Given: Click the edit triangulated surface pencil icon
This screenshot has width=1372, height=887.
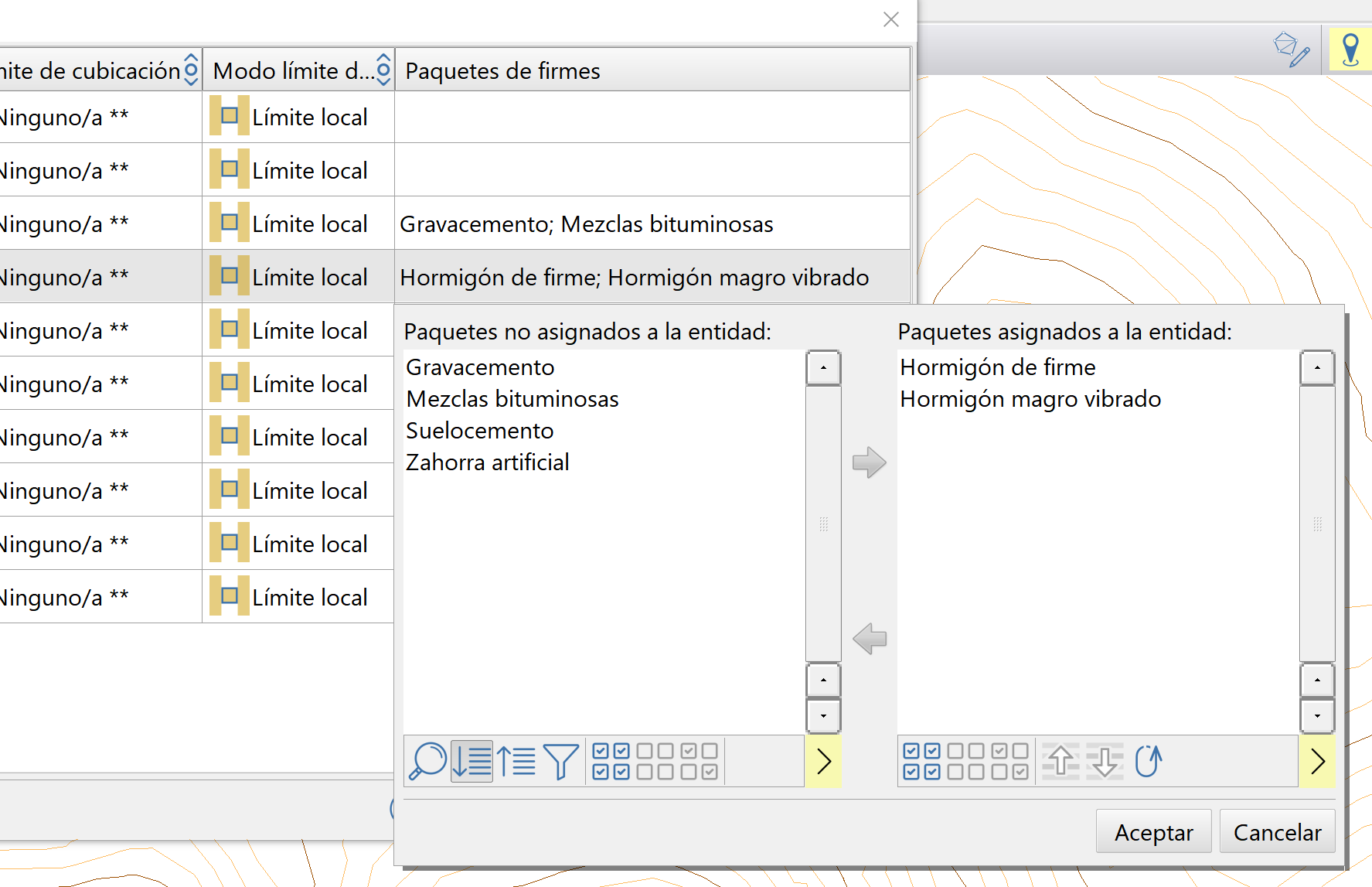Looking at the screenshot, I should point(1291,49).
